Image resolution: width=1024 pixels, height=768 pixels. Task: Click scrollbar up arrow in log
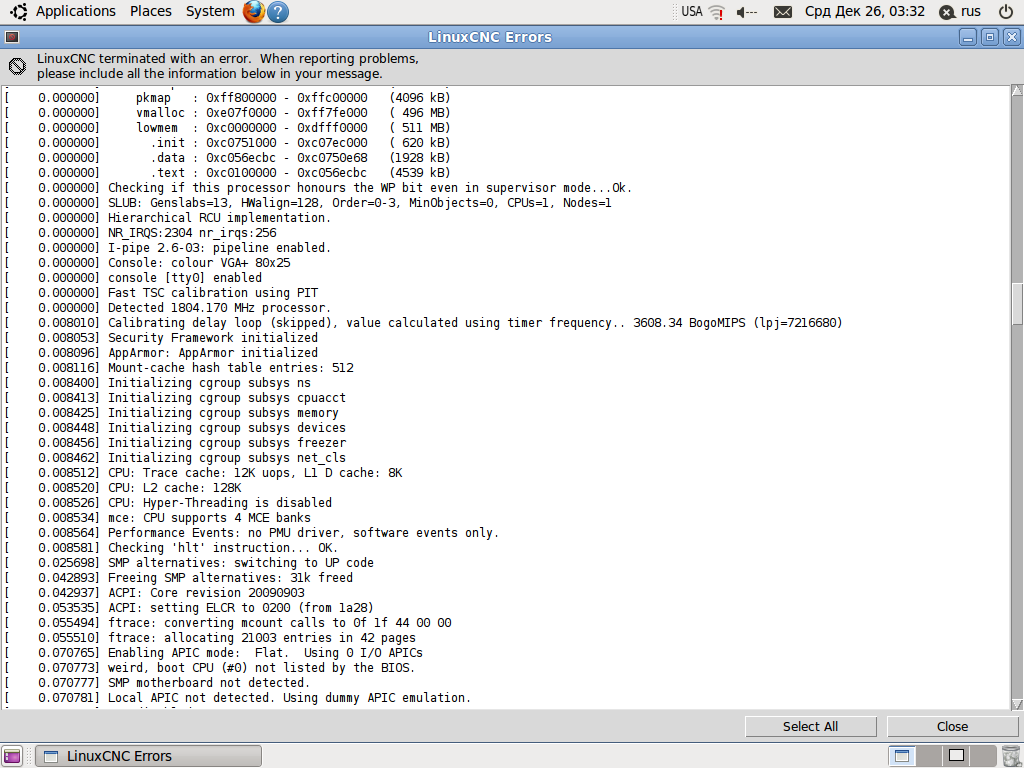pyautogui.click(x=1017, y=91)
